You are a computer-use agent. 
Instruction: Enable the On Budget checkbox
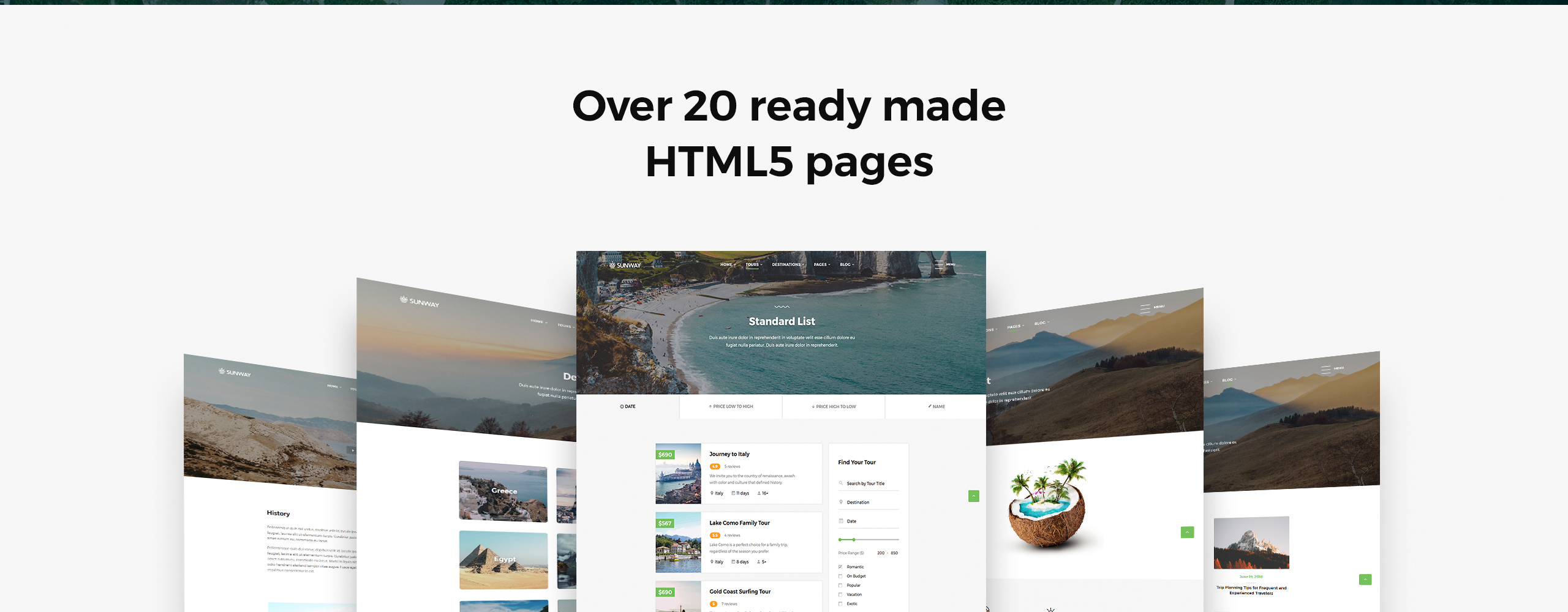click(840, 576)
